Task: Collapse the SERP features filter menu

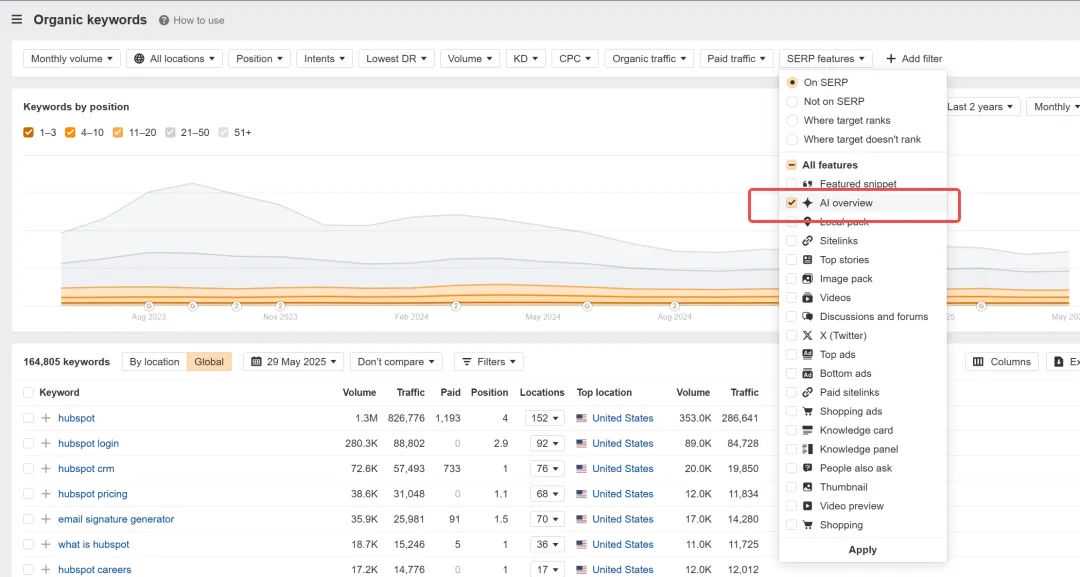Action: pyautogui.click(x=826, y=59)
